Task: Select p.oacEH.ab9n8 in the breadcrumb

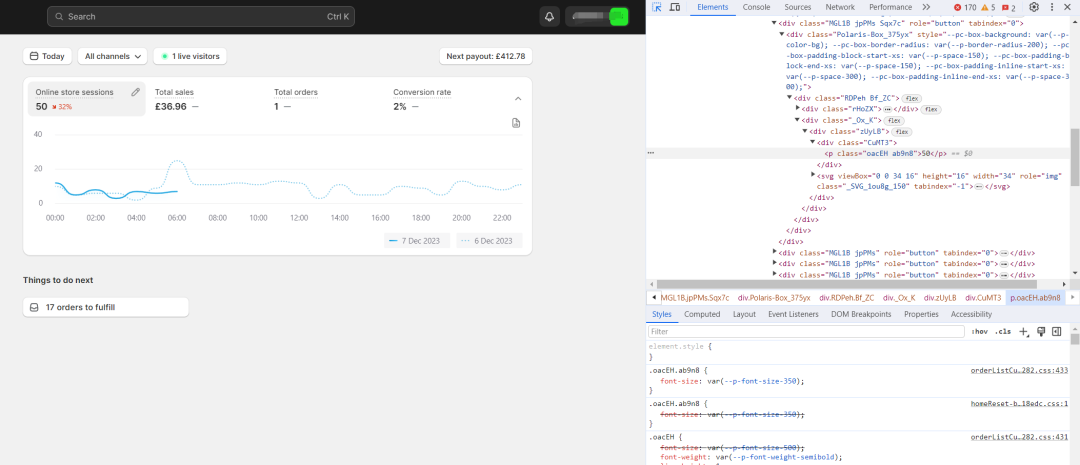Action: click(x=1034, y=298)
